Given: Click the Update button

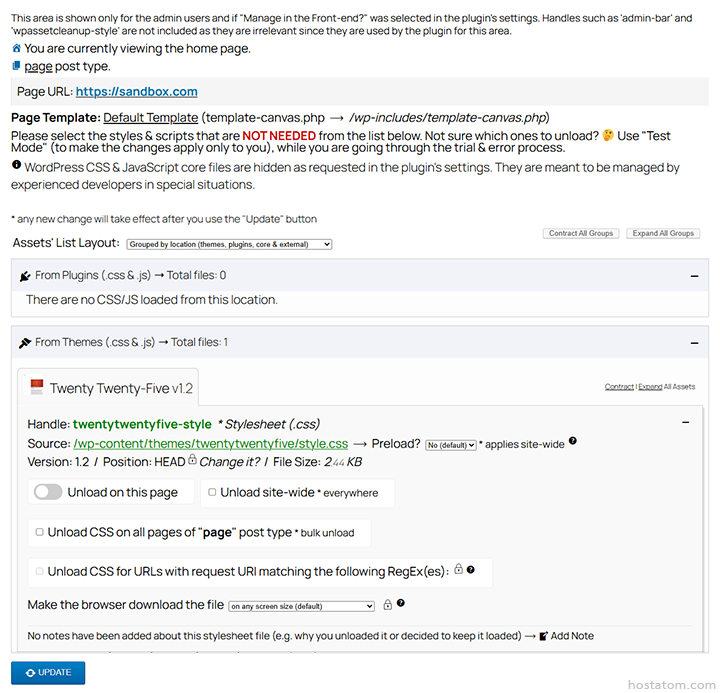Looking at the screenshot, I should point(48,673).
